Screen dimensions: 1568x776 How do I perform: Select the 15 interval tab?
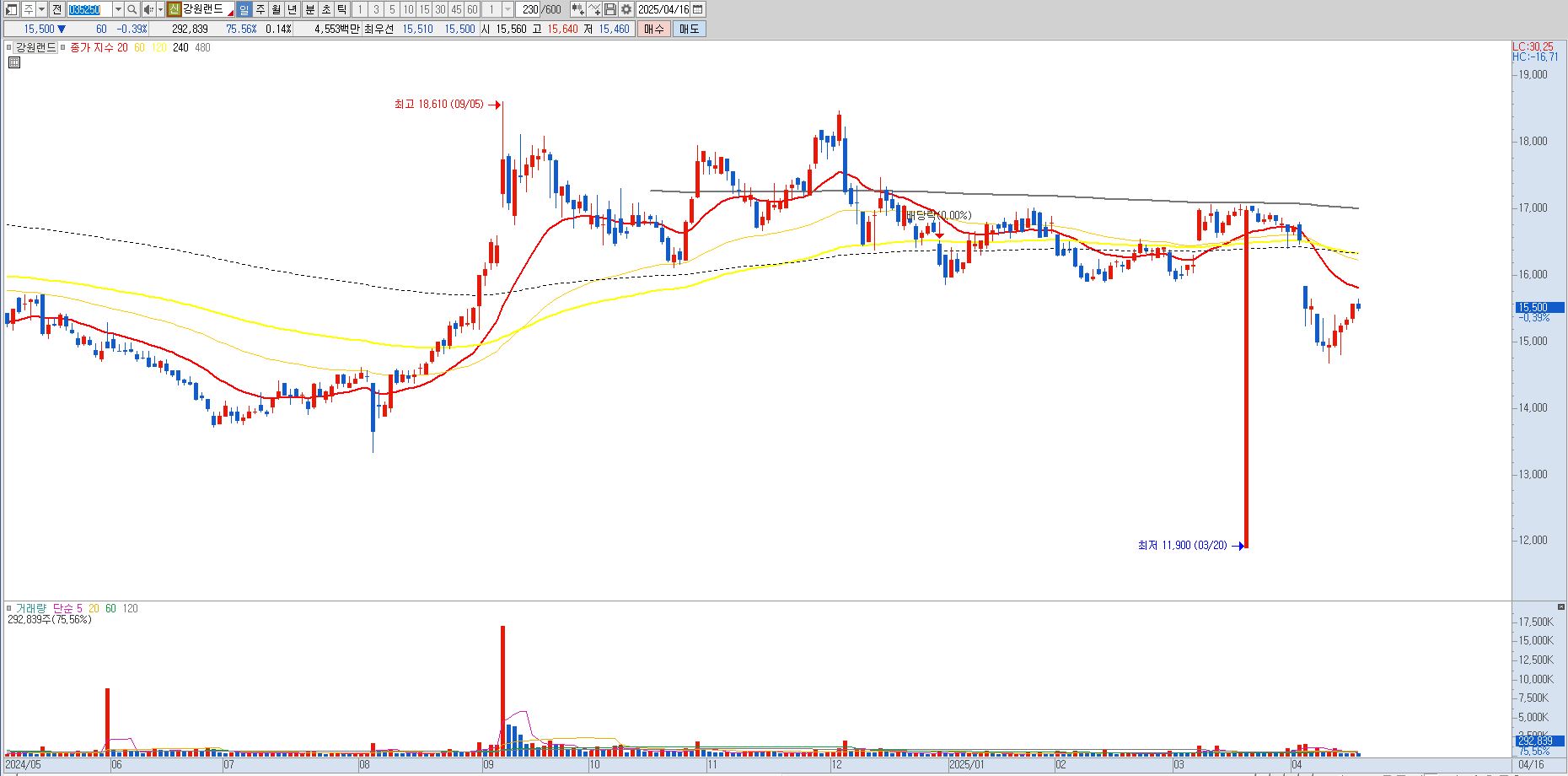(x=424, y=9)
